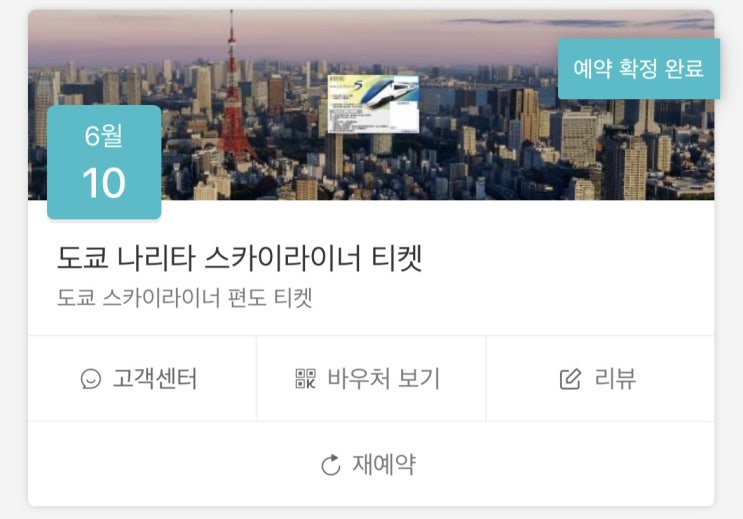Open 고객센터 customer center
This screenshot has width=743, height=519.
pos(142,379)
